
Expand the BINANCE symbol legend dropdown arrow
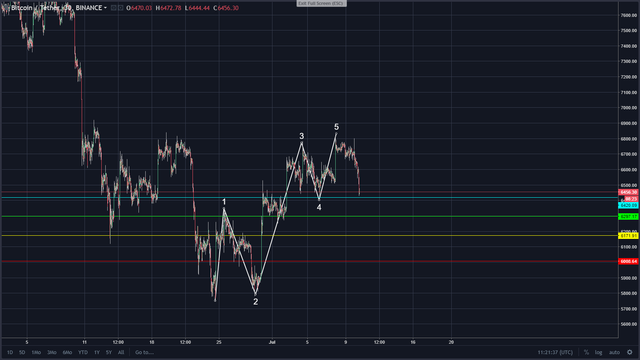105,8
